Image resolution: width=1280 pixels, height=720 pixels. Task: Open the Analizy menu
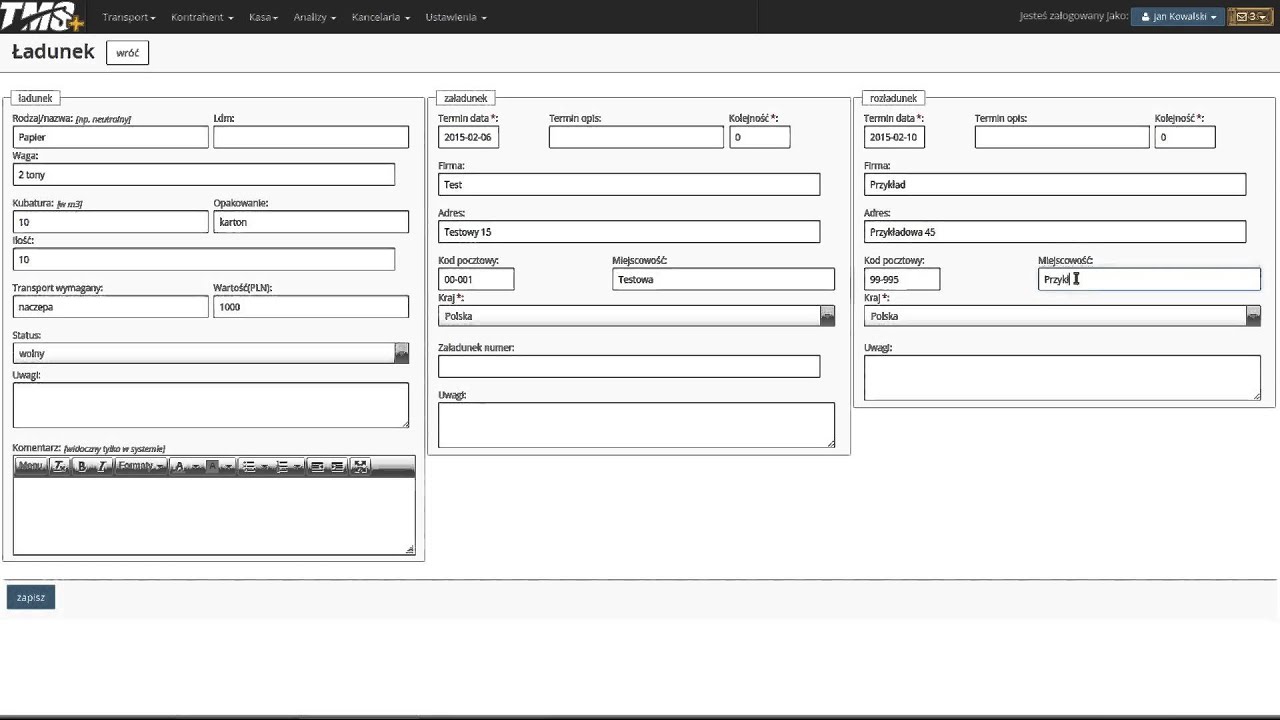click(315, 17)
